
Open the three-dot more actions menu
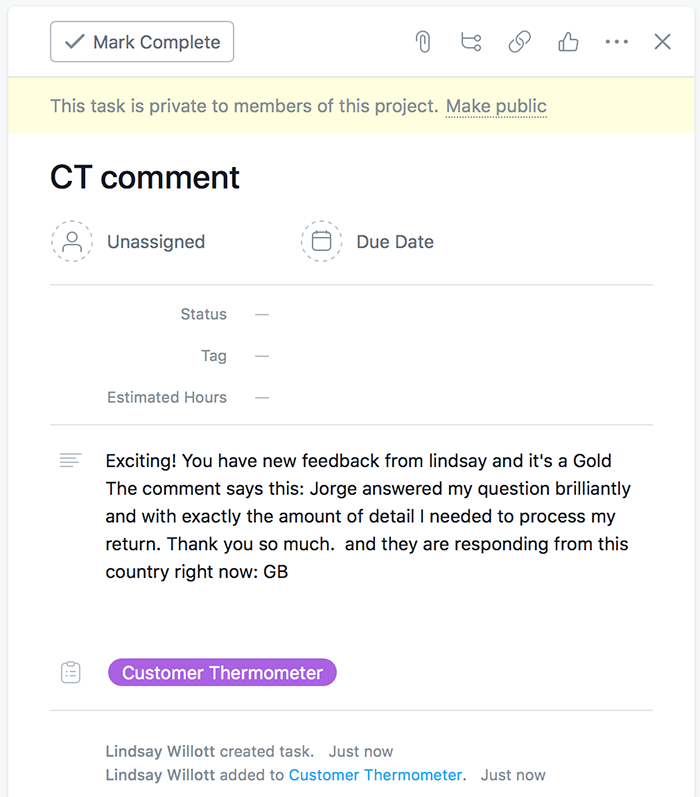617,42
